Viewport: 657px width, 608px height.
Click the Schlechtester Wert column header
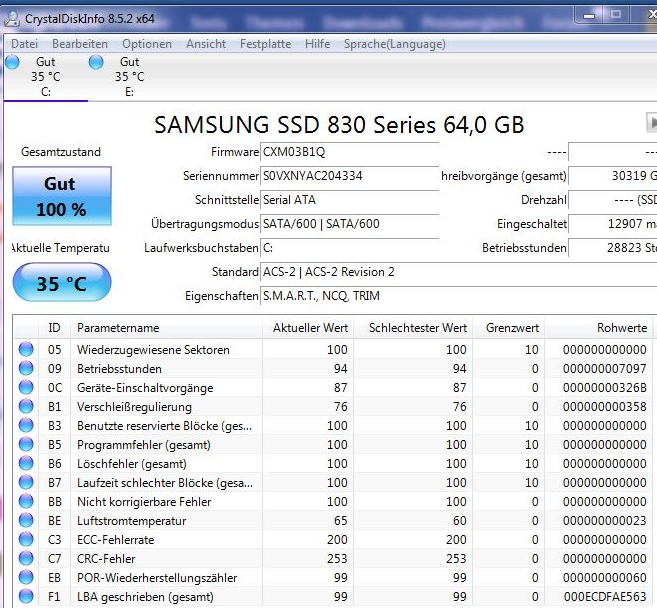(x=413, y=328)
